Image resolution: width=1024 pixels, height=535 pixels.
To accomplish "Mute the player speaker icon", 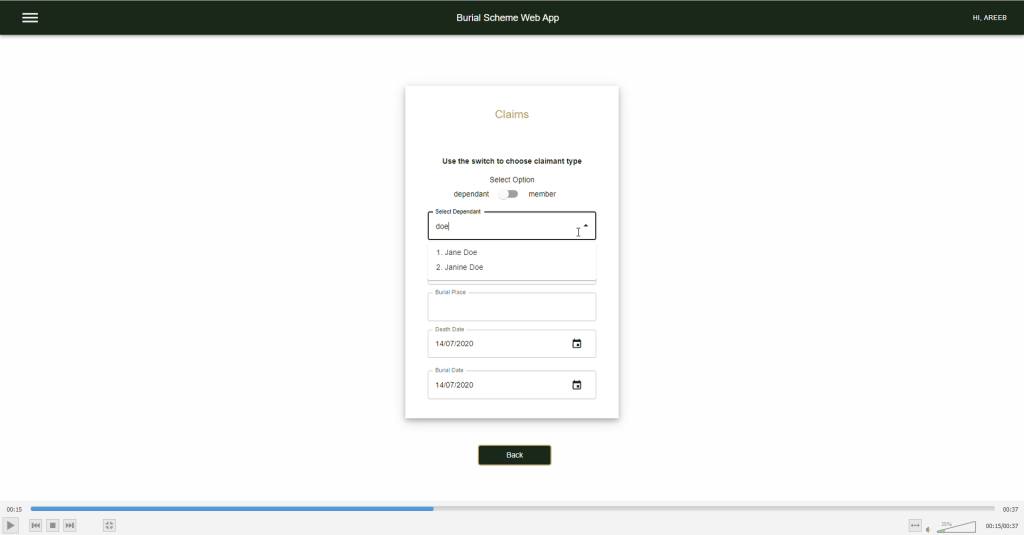I will (928, 527).
